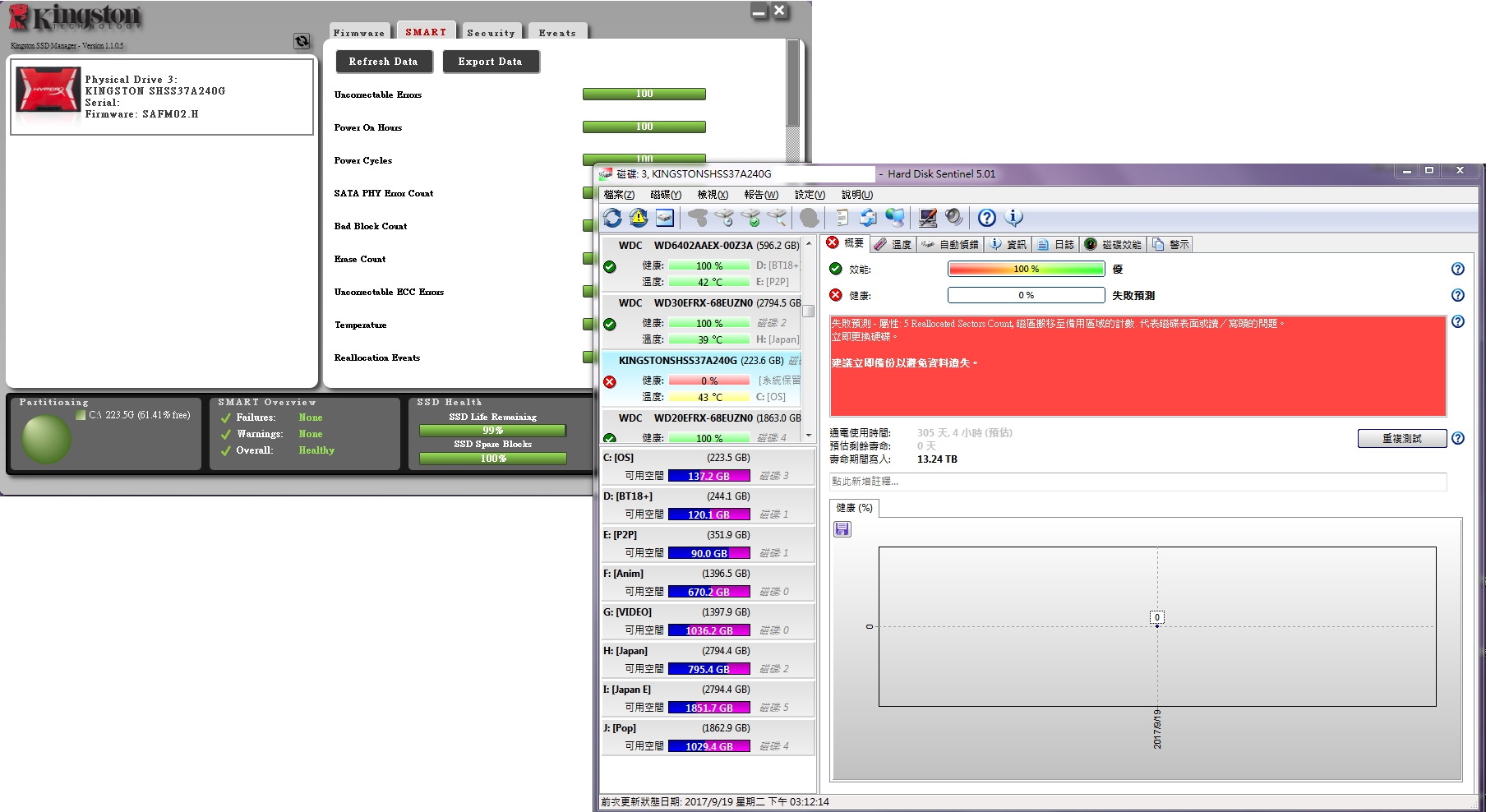Select the D: [BT18+] partition entry
The height and width of the screenshot is (812, 1486).
pos(708,505)
